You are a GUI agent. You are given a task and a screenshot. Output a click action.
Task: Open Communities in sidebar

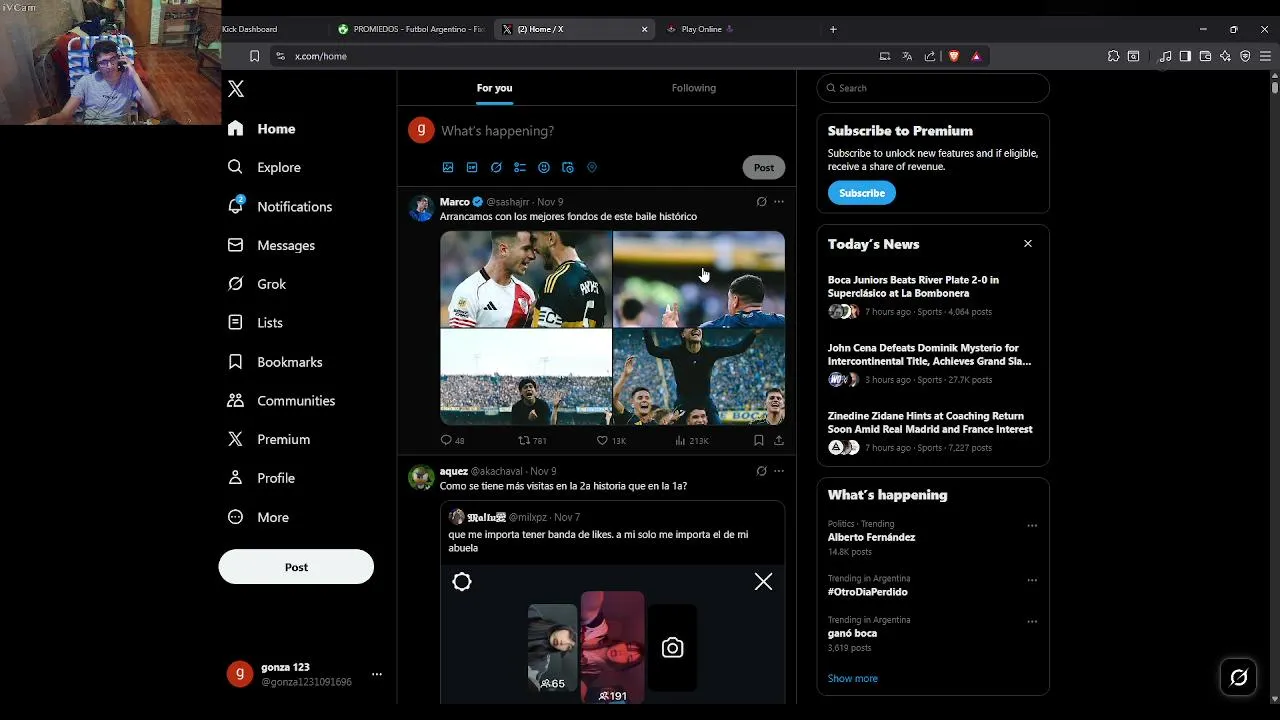[282, 400]
